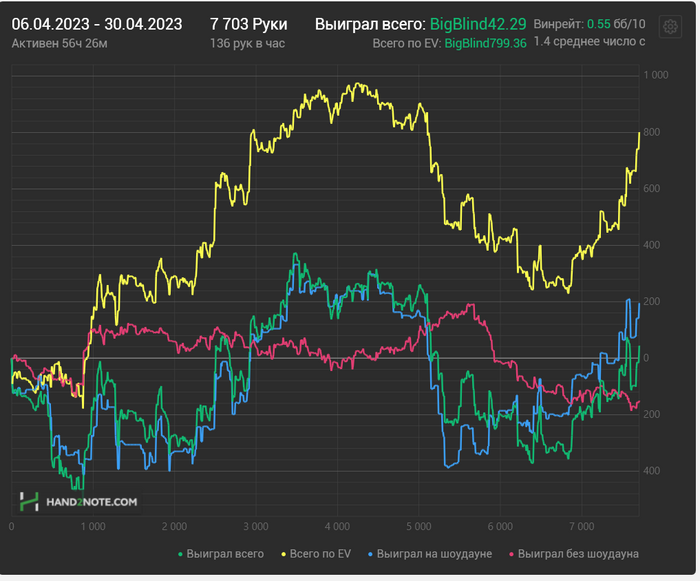Toggle the 'Всего по EV' yellow legend series
The height and width of the screenshot is (581, 700).
point(316,554)
